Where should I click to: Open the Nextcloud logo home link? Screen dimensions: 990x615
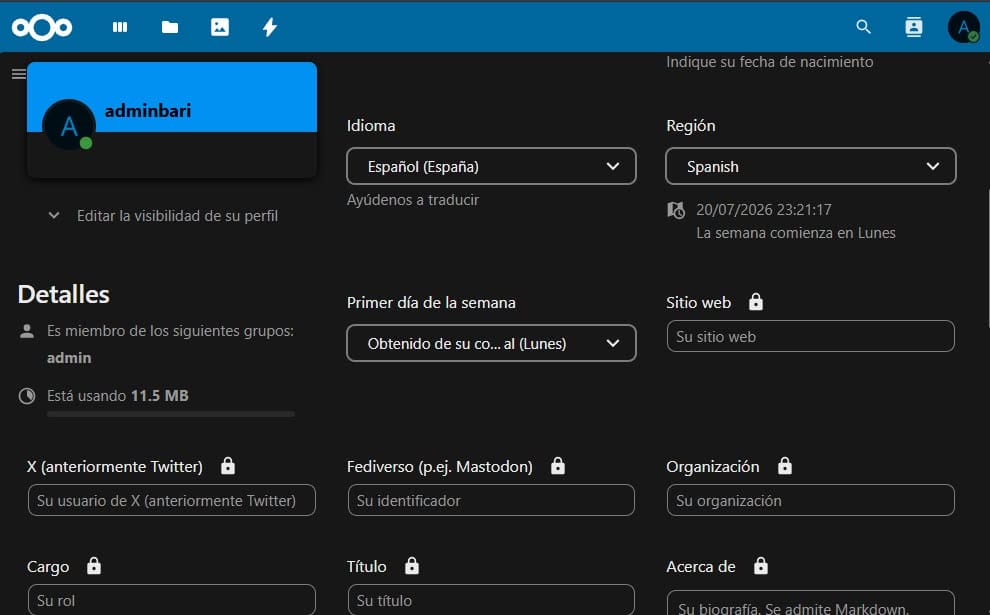point(42,27)
